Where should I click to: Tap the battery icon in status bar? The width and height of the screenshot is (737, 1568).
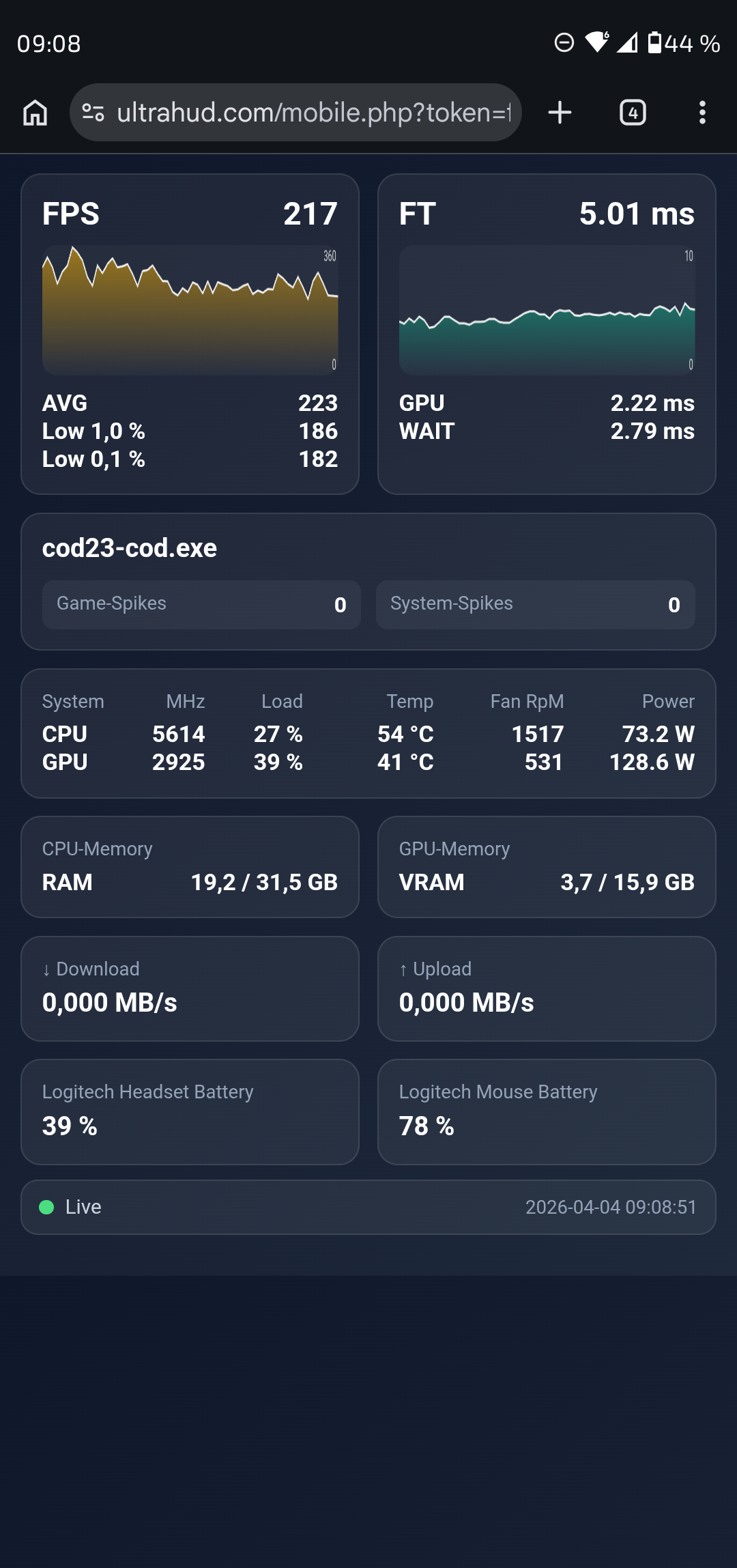654,43
